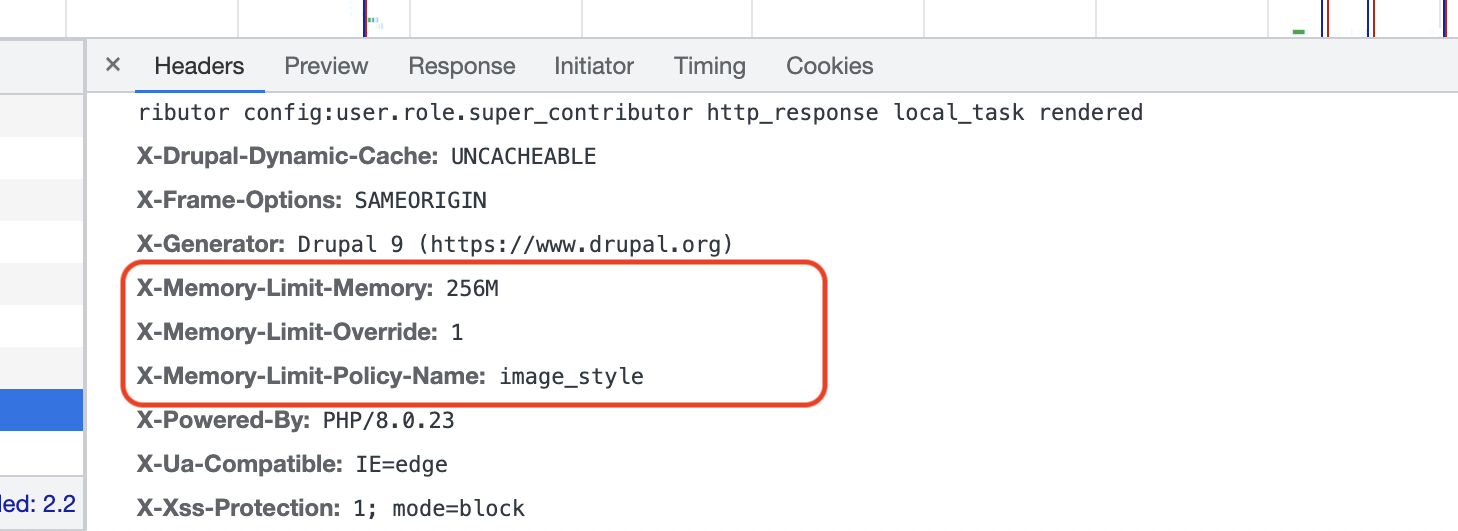Click the SAMEORIGIN header value

click(420, 200)
